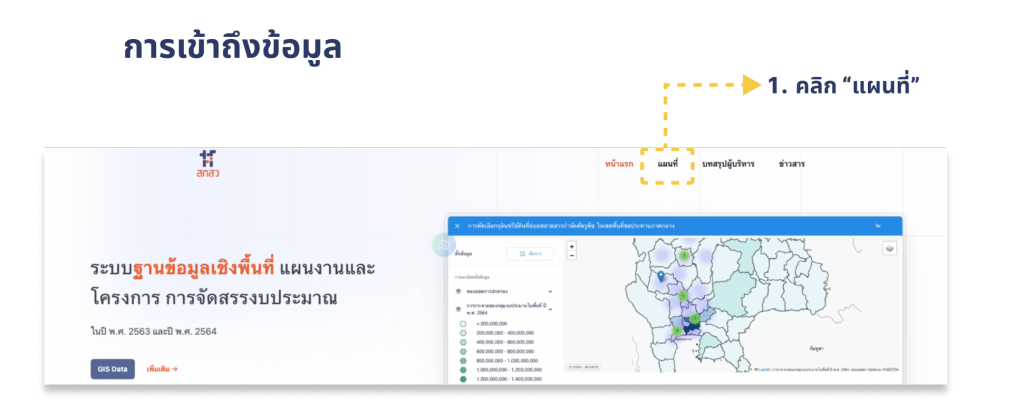
Task: Expand the first layer group chevron in sidebar
Action: (x=550, y=291)
